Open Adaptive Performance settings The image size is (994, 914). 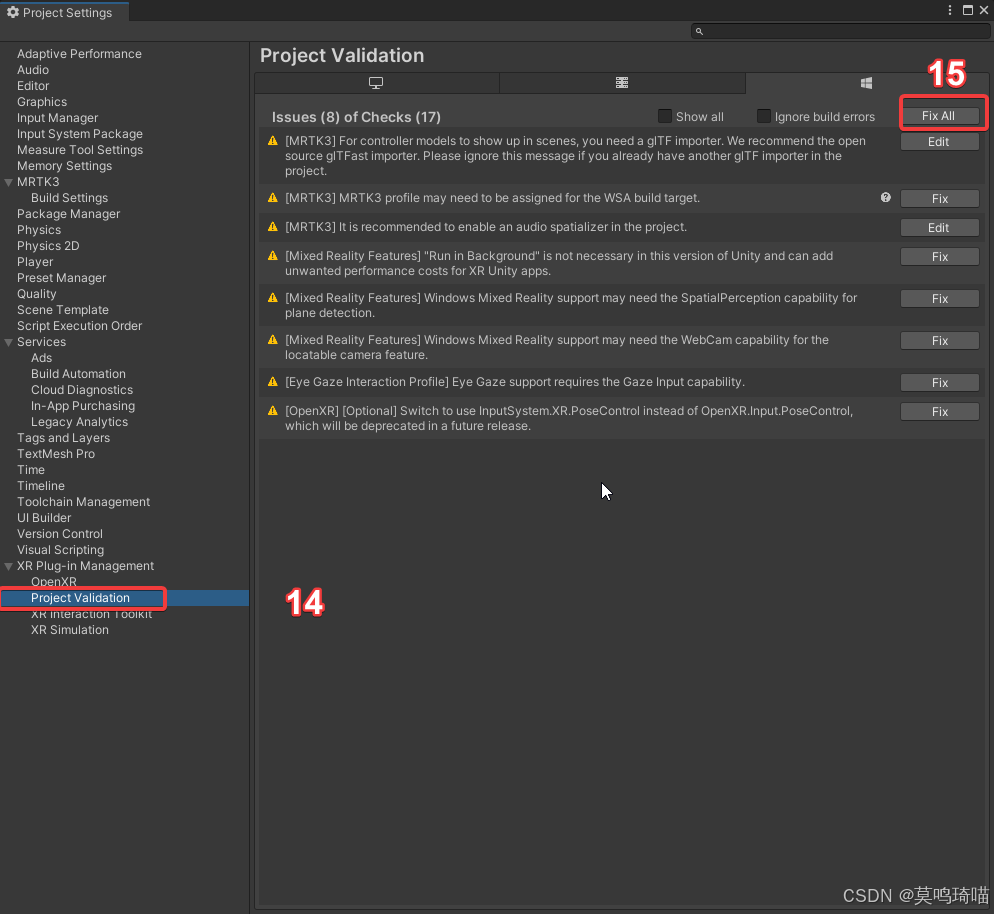(79, 54)
